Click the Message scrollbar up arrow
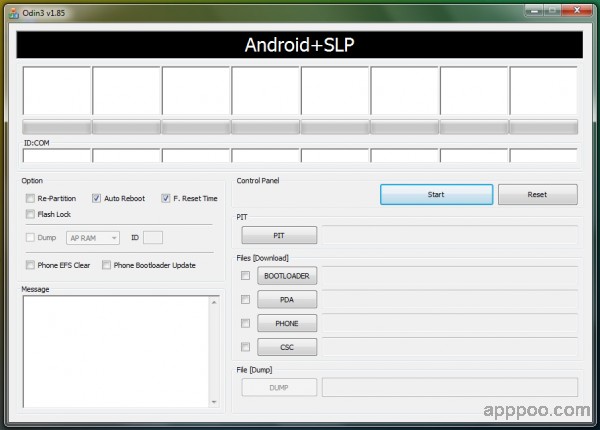This screenshot has height=430, width=600. coord(214,302)
